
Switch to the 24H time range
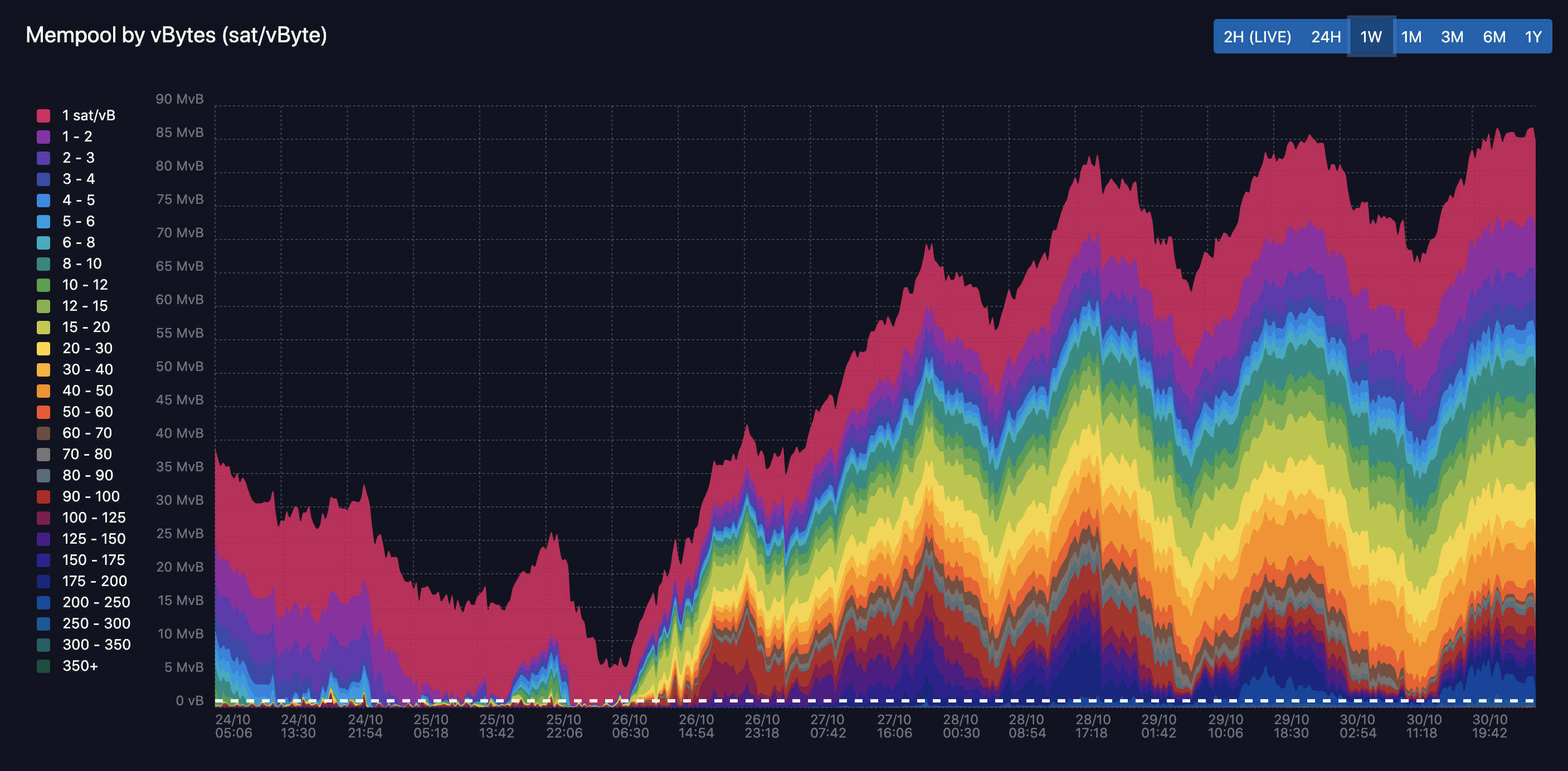point(1326,37)
